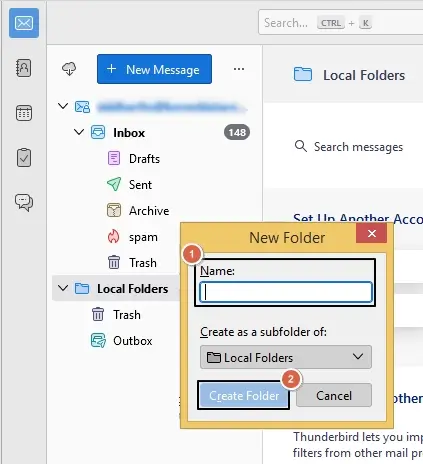Click the Get Messages cloud icon
The width and height of the screenshot is (423, 464).
69,69
